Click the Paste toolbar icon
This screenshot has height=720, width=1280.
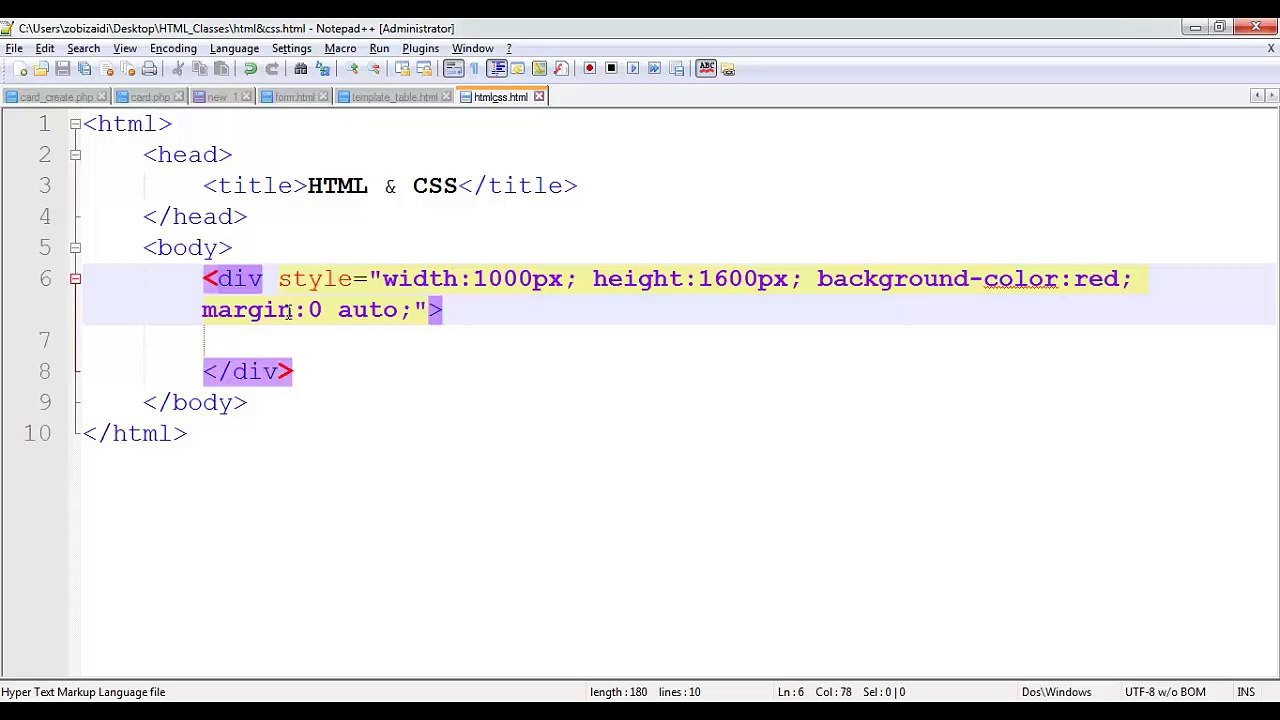coord(222,68)
